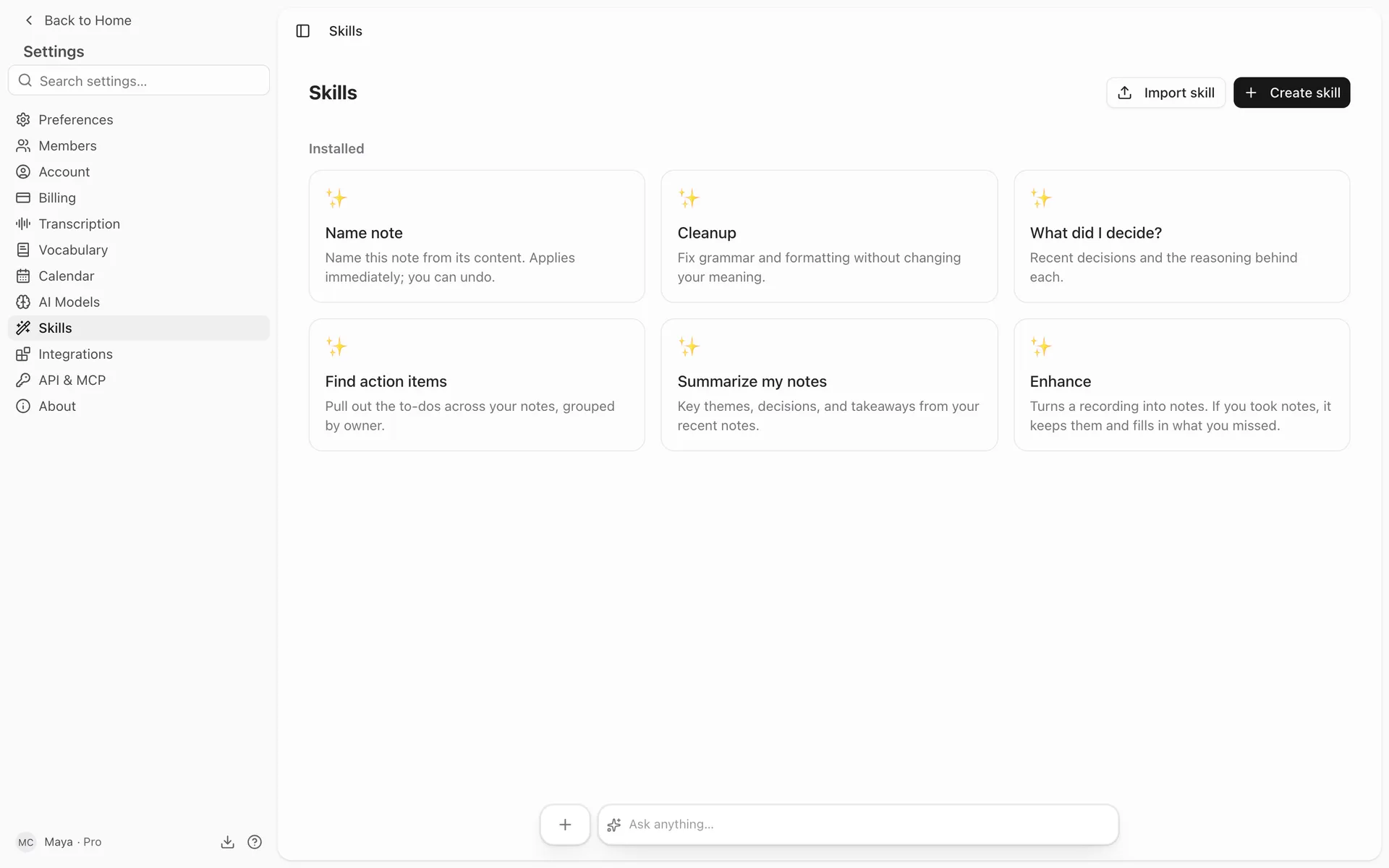The height and width of the screenshot is (868, 1389).
Task: Click the sparkle icon on the Name note card
Action: click(336, 198)
